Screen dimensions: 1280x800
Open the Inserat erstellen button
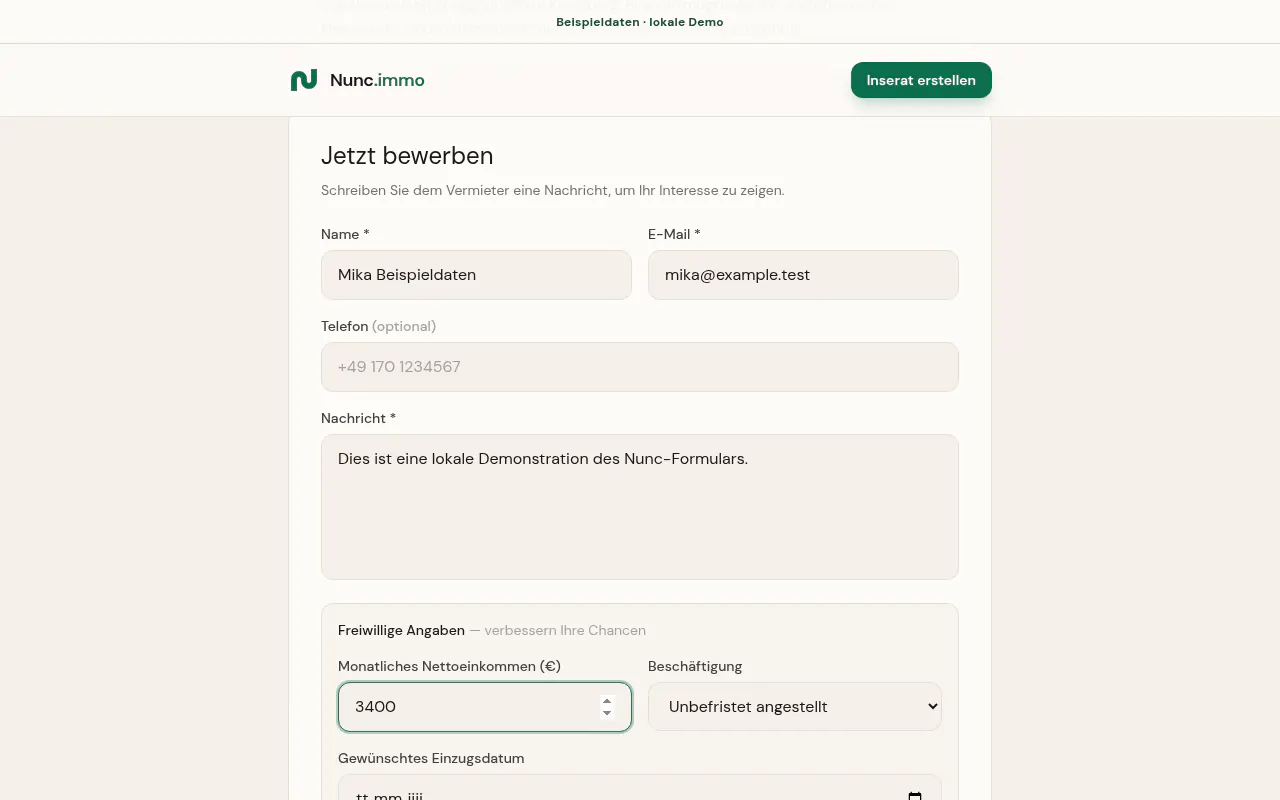(x=921, y=80)
